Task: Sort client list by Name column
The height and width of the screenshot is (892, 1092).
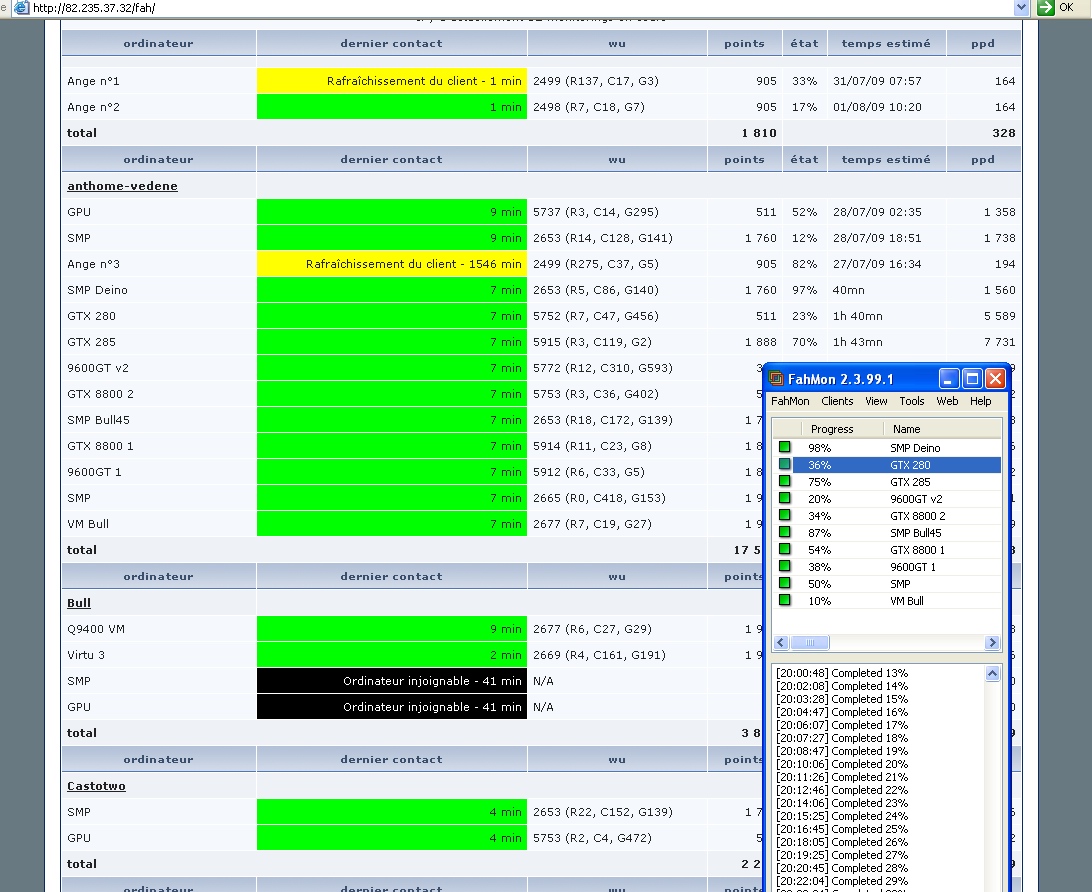Action: pos(906,429)
